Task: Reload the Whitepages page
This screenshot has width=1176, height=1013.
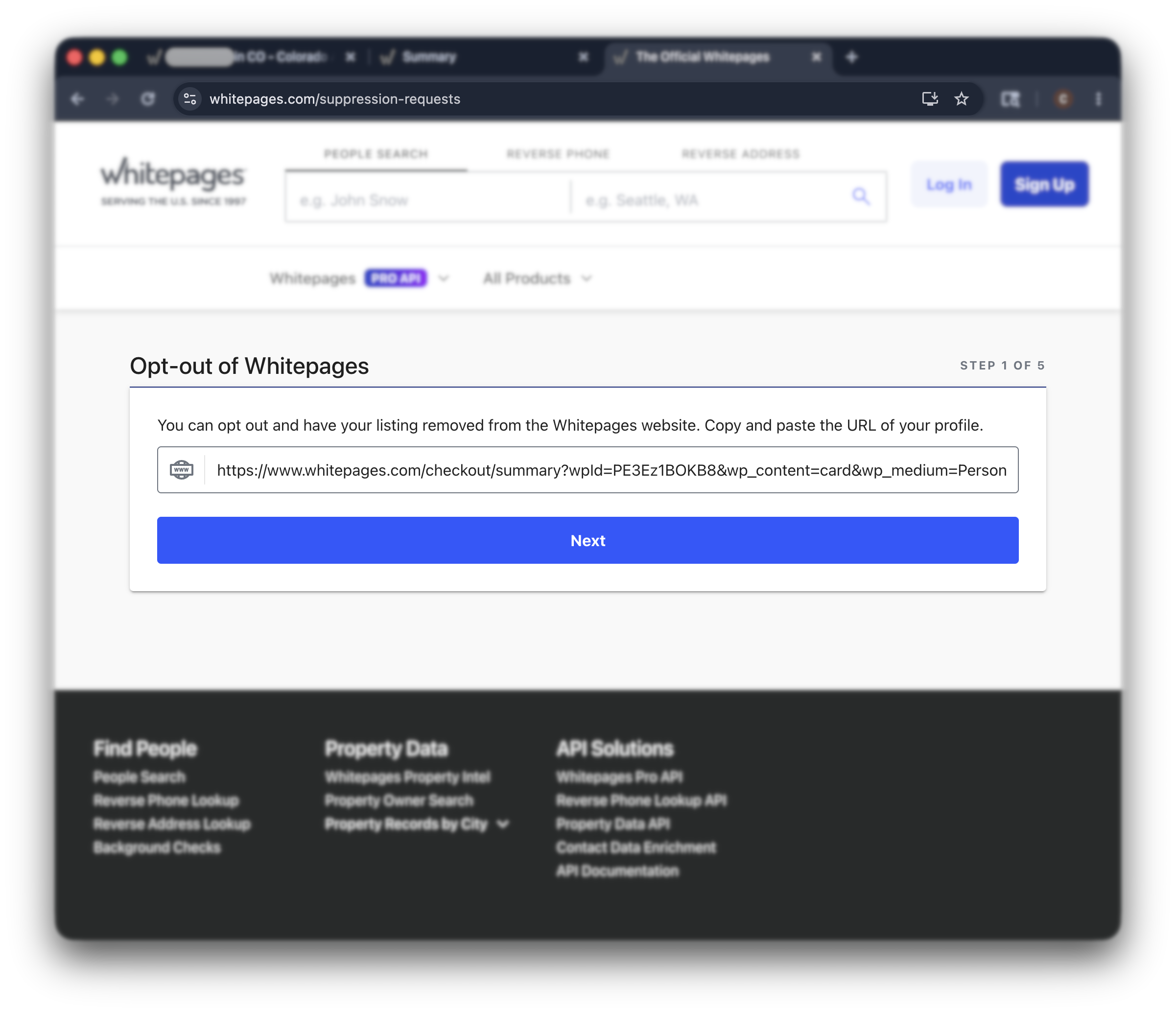Action: [x=147, y=99]
